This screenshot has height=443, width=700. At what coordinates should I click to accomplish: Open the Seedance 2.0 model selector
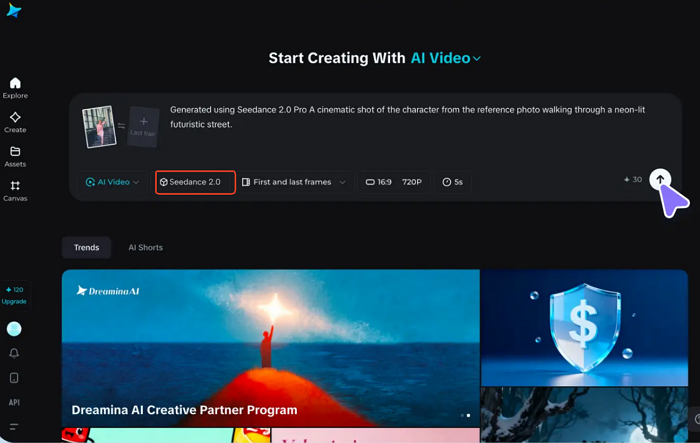[x=195, y=182]
